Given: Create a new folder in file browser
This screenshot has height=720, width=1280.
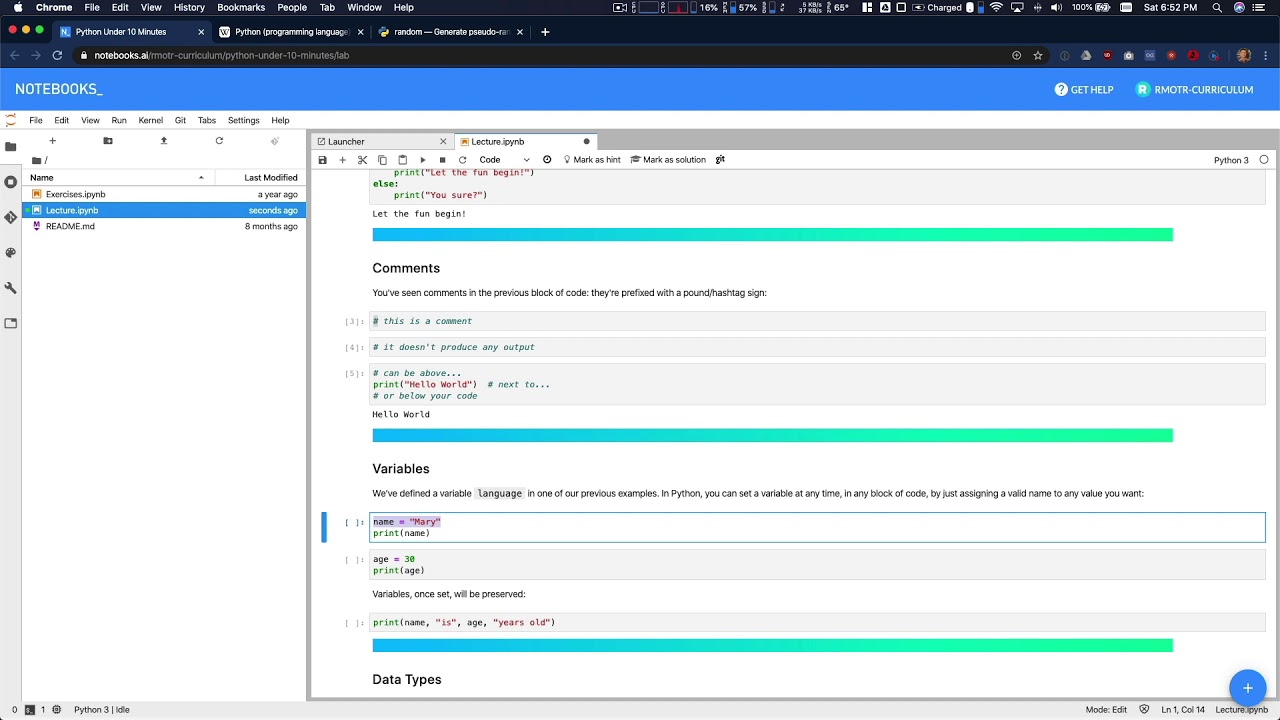Looking at the screenshot, I should click(x=108, y=141).
